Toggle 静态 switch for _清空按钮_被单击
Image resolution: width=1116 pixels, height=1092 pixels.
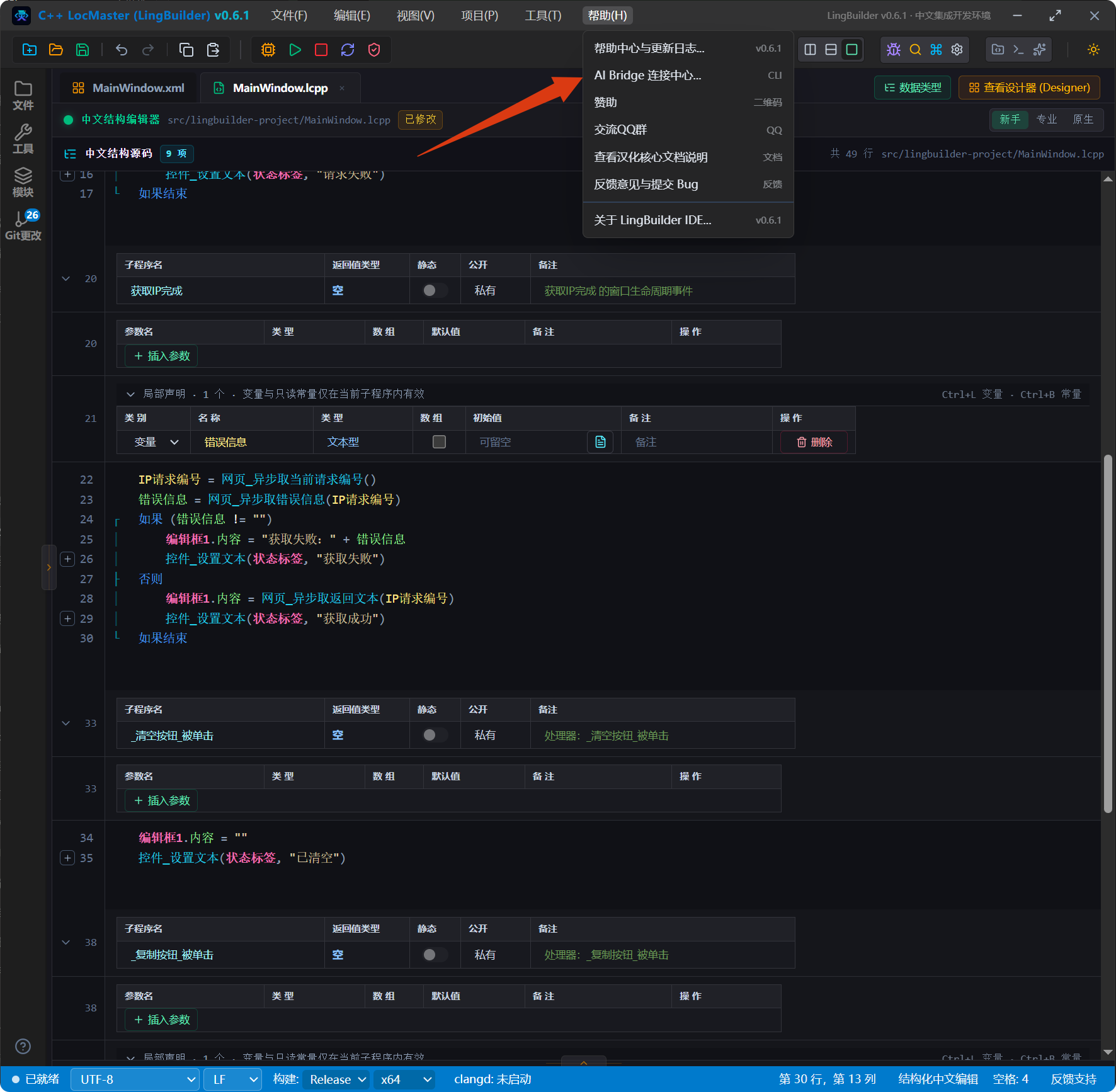tap(435, 735)
